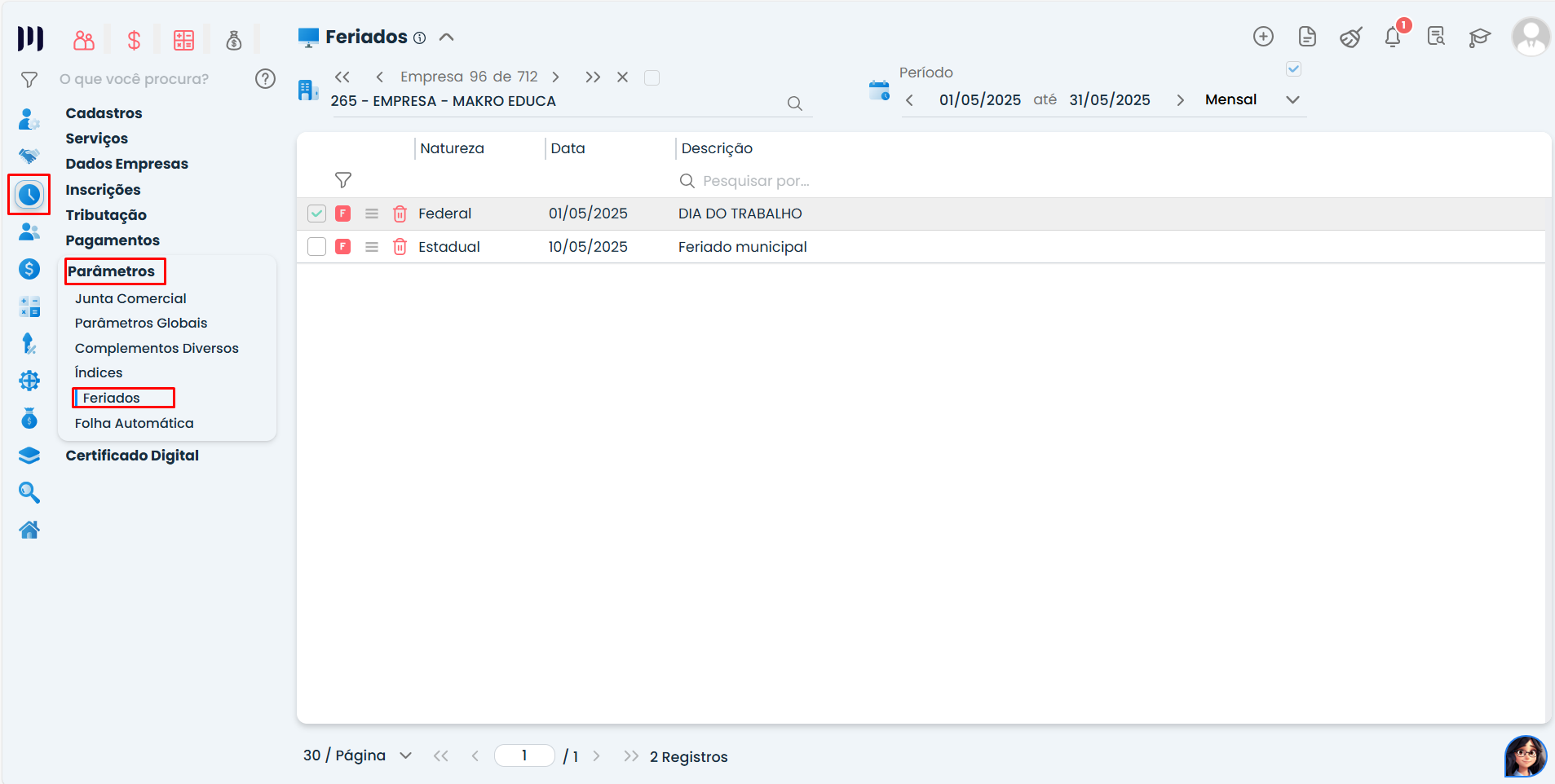This screenshot has width=1555, height=784.
Task: Toggle the checkbox above the period selector
Action: [1293, 69]
